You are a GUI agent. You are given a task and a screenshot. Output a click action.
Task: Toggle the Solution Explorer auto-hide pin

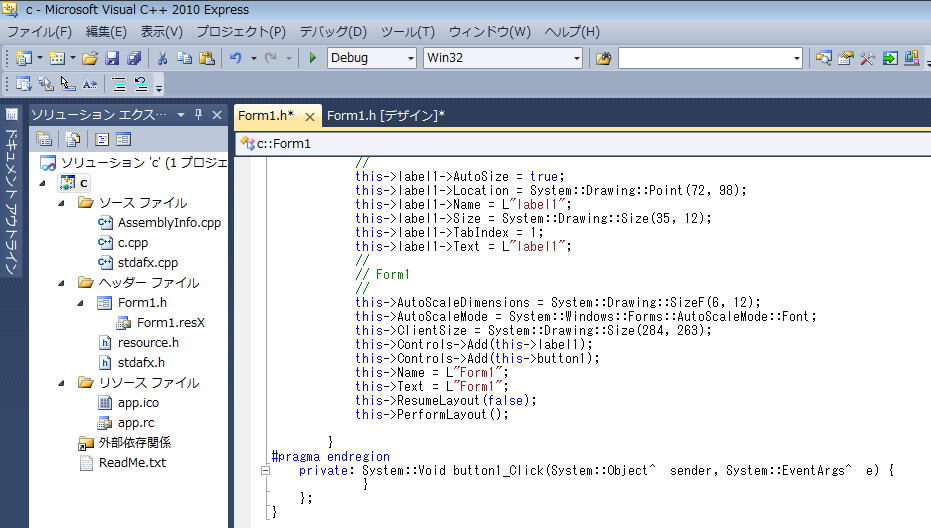[x=198, y=115]
